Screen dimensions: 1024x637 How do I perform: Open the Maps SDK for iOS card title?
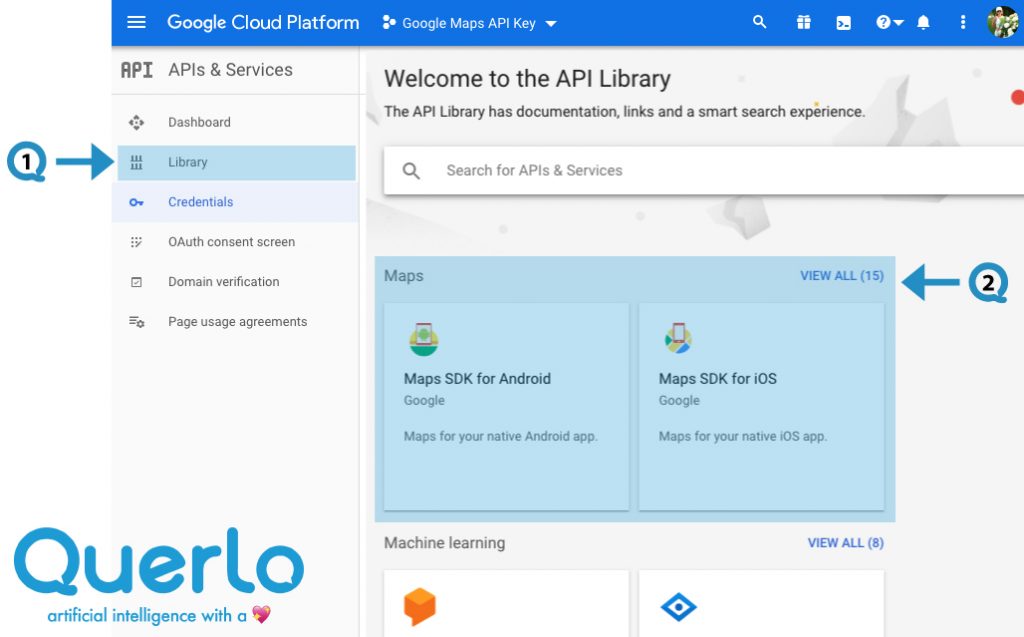[718, 379]
